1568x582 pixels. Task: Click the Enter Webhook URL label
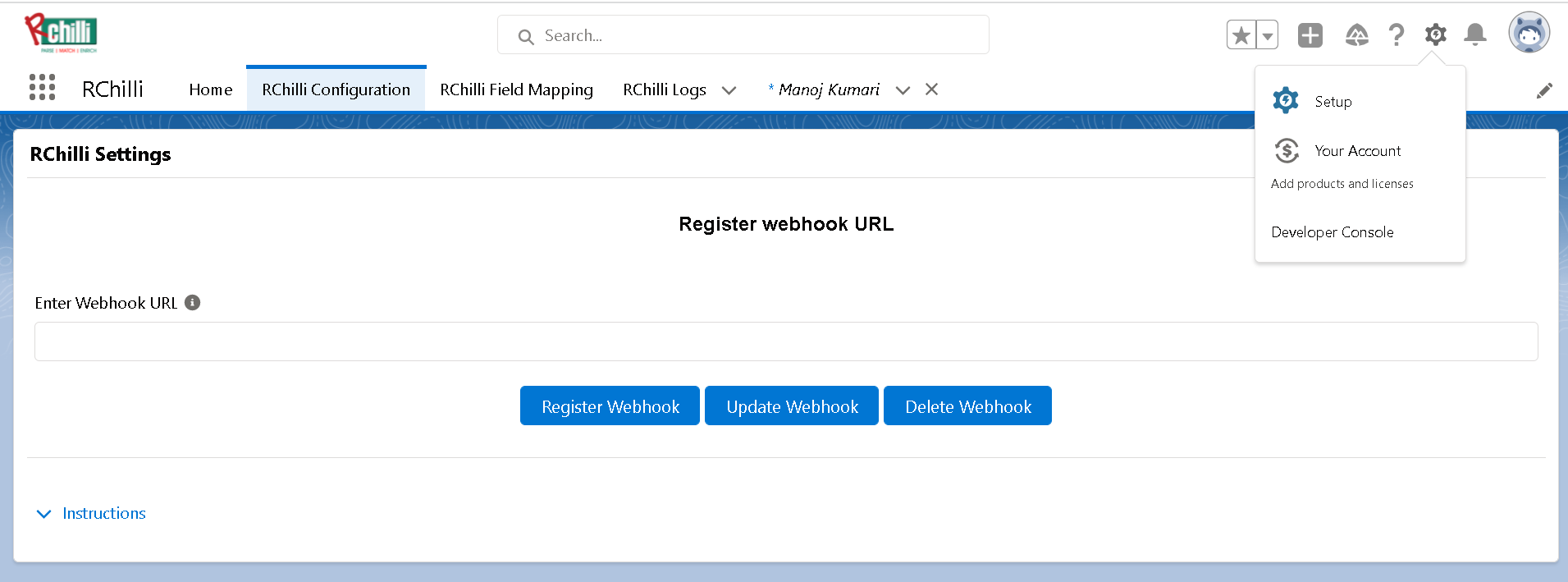pos(106,303)
